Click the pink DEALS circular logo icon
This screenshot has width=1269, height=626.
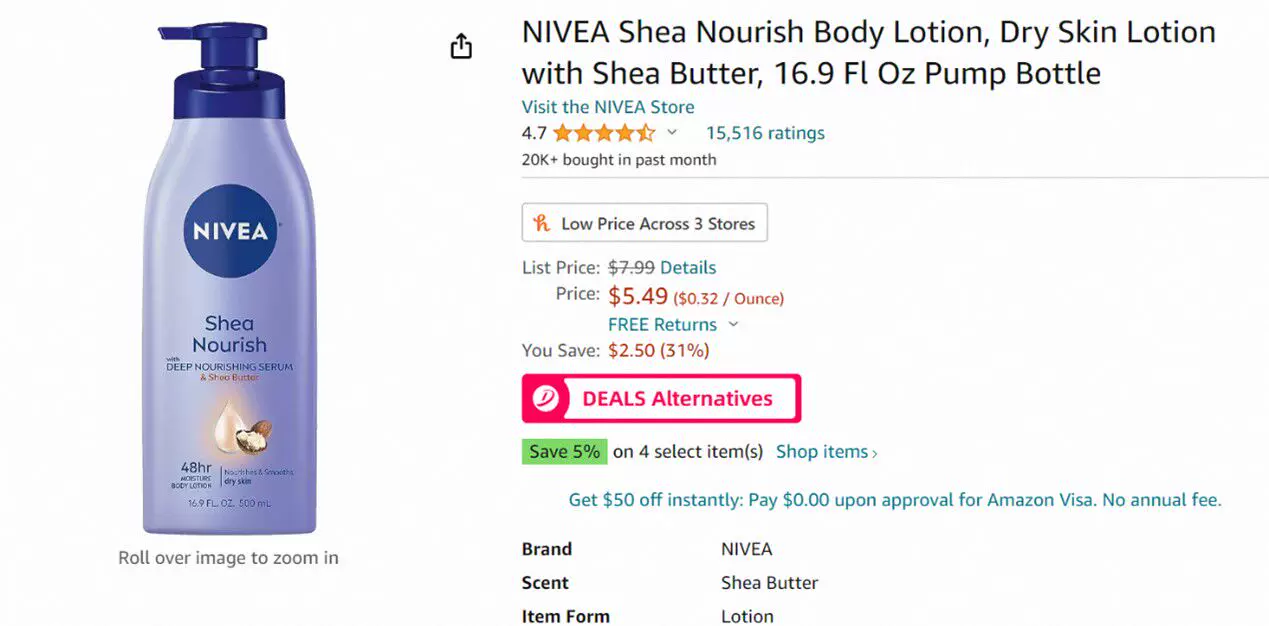pos(546,398)
